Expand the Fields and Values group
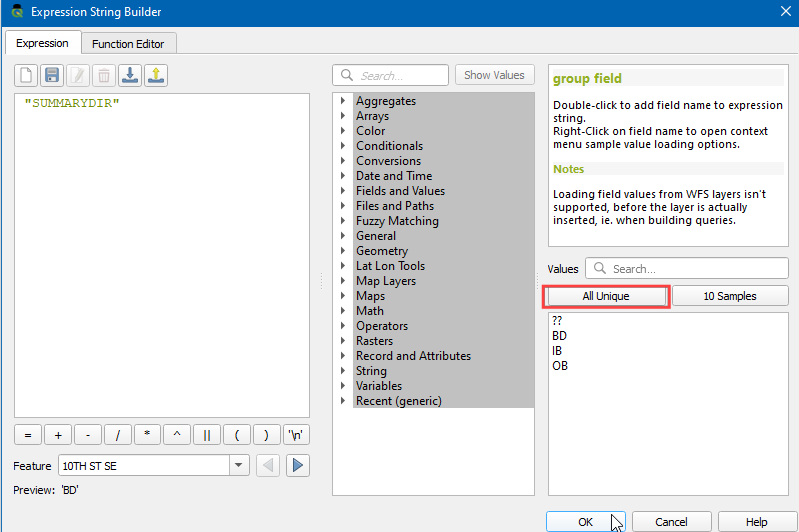The height and width of the screenshot is (532, 799). tap(343, 191)
